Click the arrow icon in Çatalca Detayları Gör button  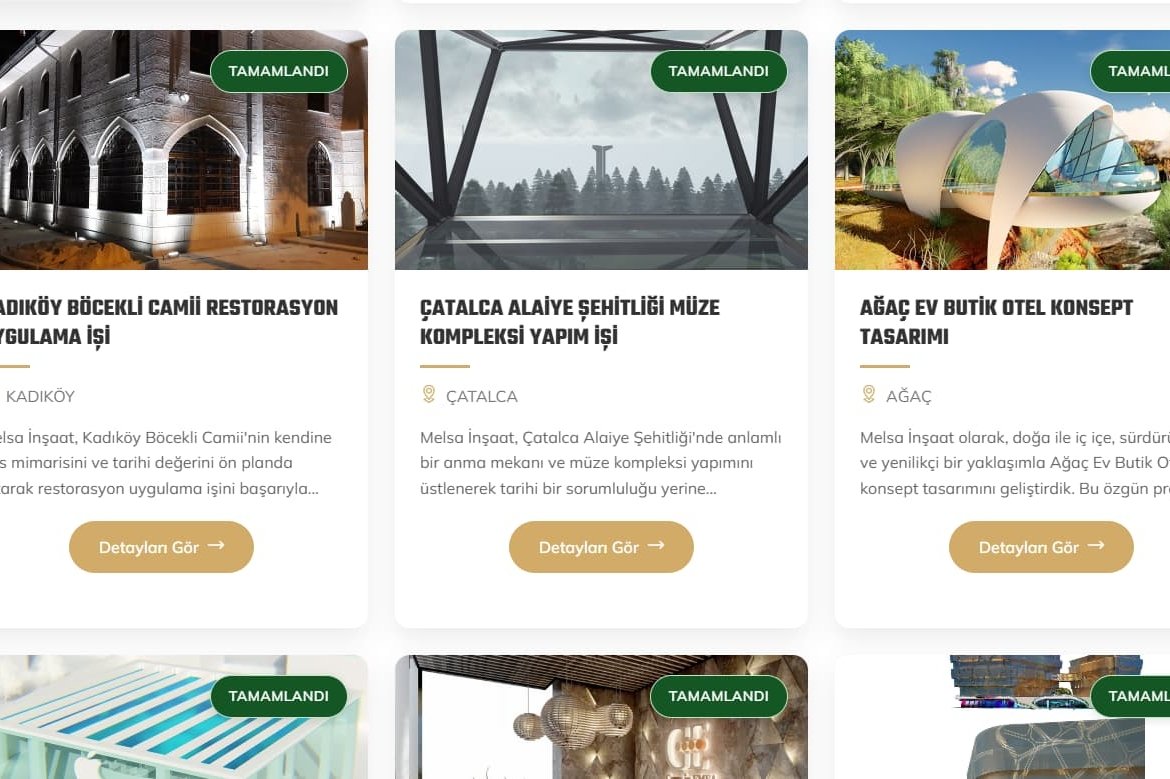coord(656,545)
